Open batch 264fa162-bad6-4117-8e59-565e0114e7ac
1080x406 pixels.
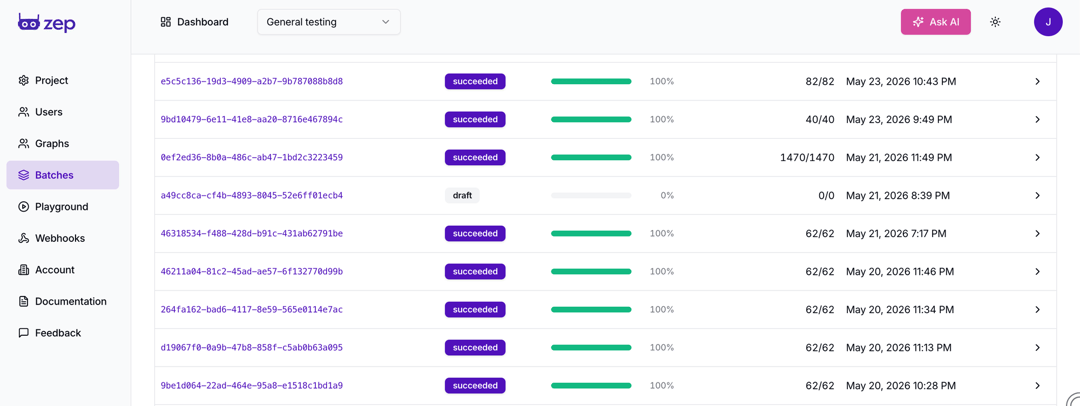tap(251, 309)
